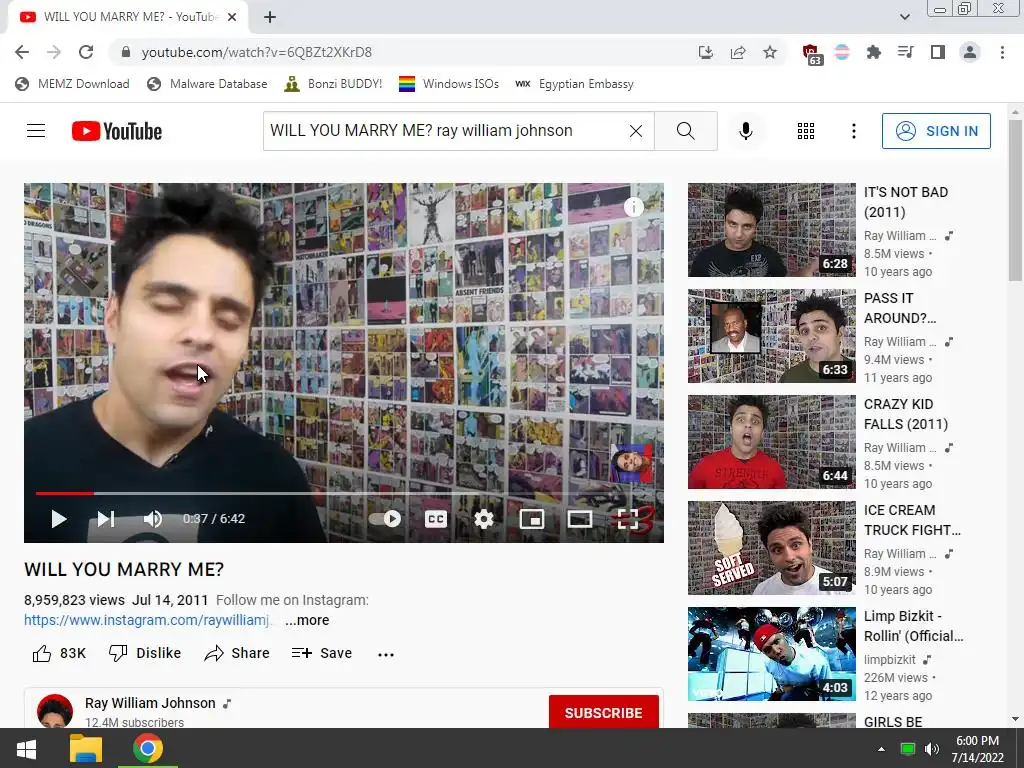The image size is (1024, 768).
Task: Open Chrome profile avatar
Action: coord(970,52)
